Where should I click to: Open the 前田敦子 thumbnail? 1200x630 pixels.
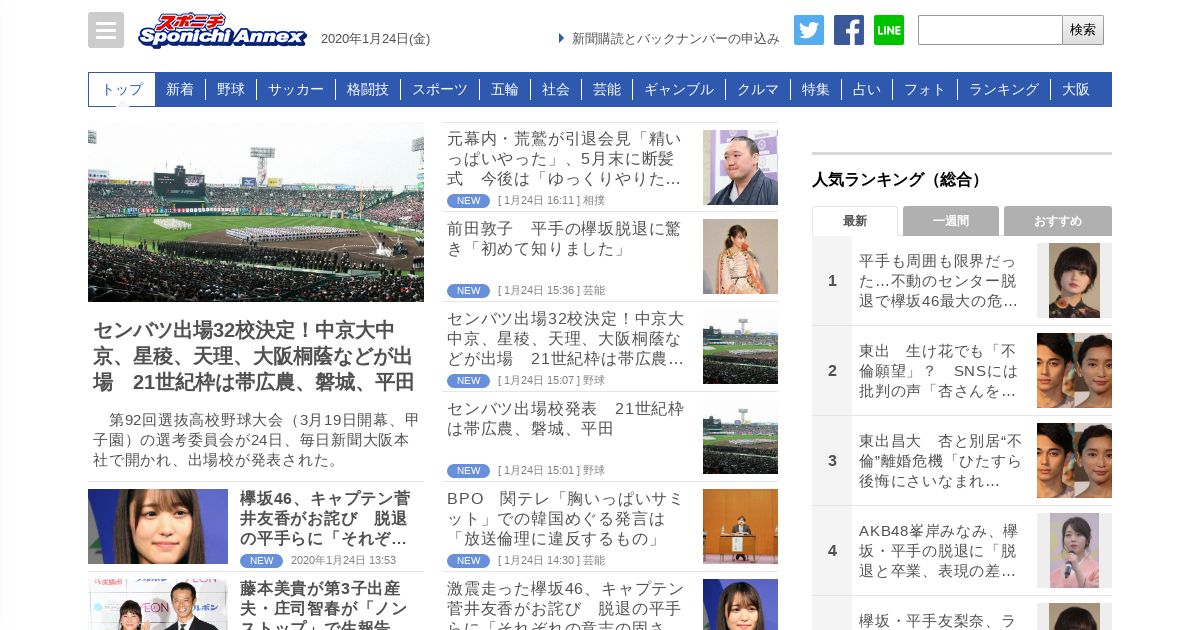(740, 256)
